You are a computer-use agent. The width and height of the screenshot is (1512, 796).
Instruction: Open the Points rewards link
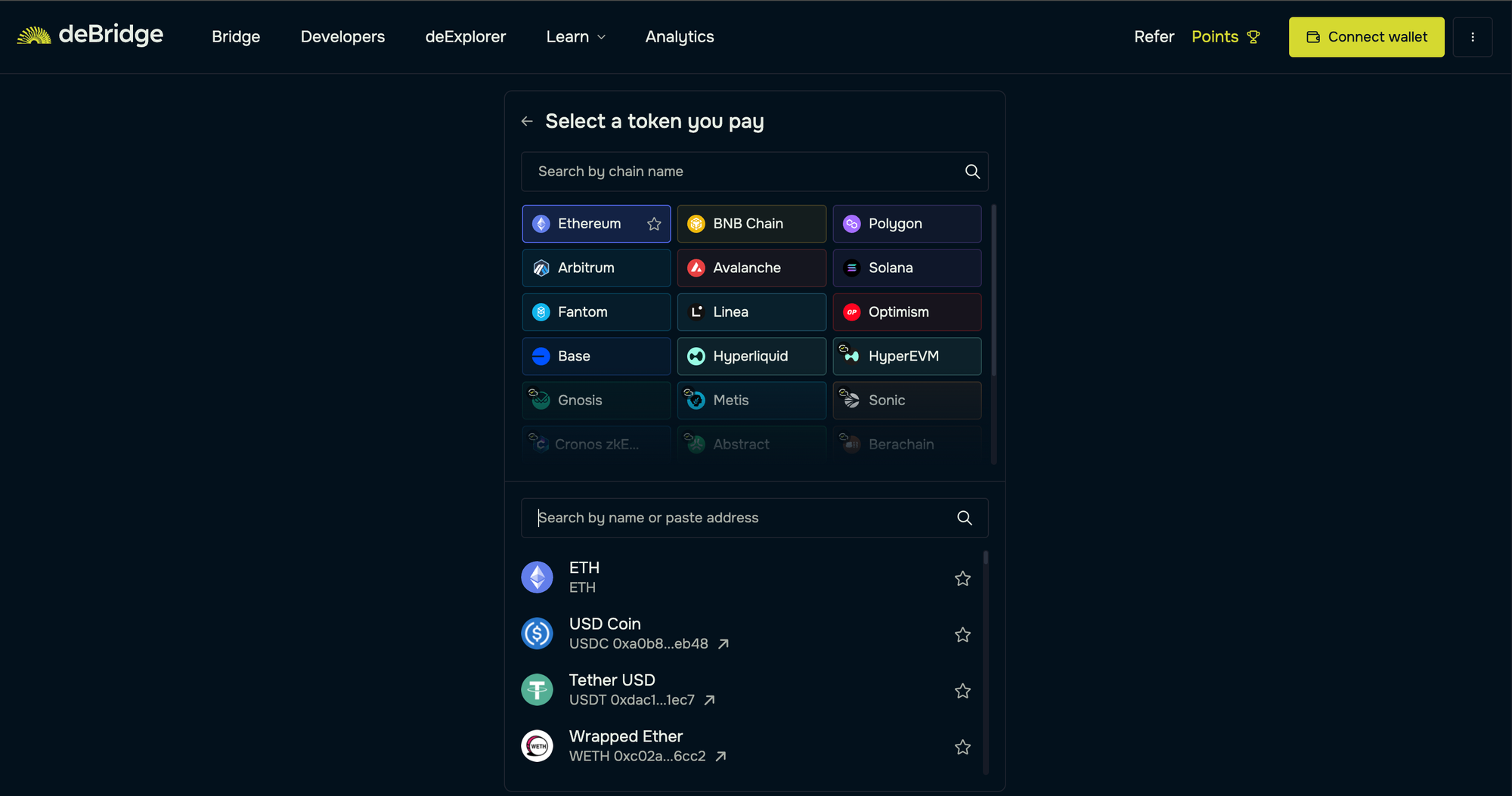click(1225, 36)
